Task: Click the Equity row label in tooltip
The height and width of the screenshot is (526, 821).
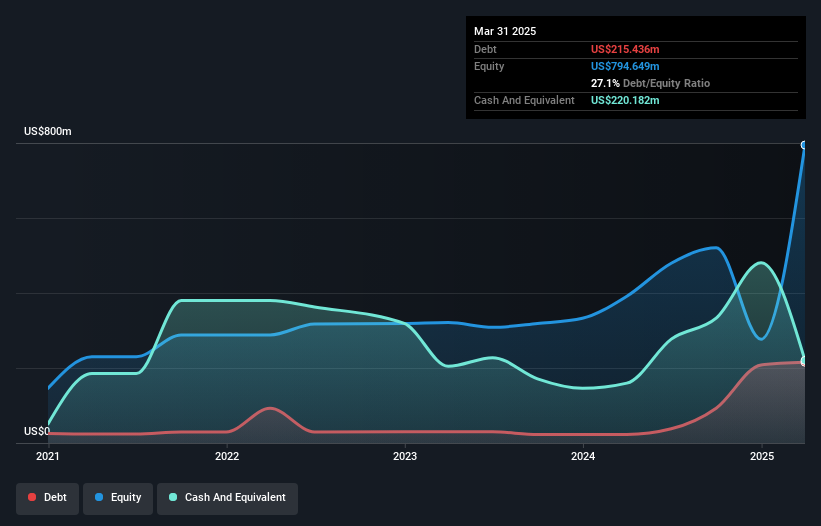Action: [489, 66]
